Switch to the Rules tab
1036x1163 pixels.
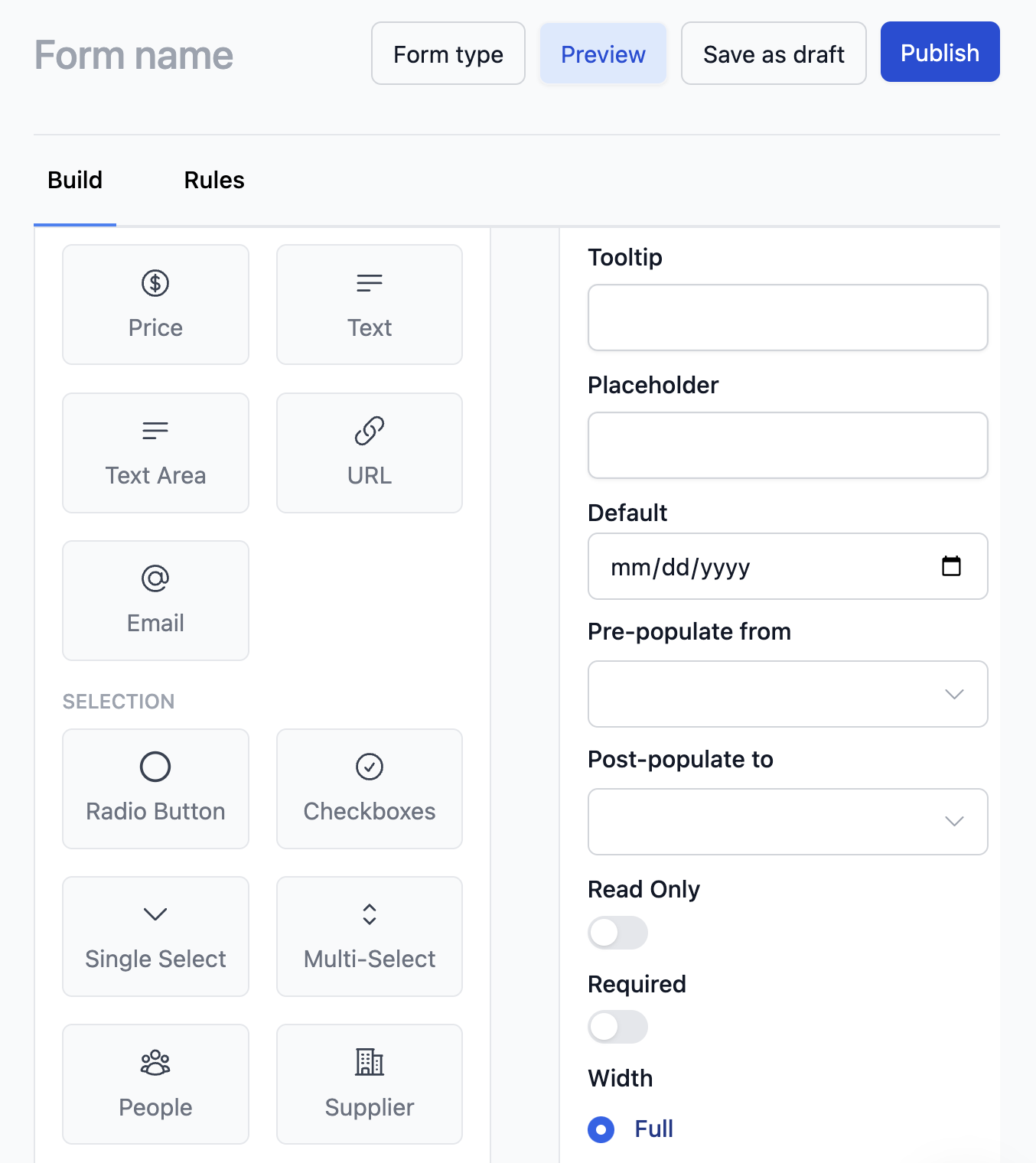coord(214,181)
